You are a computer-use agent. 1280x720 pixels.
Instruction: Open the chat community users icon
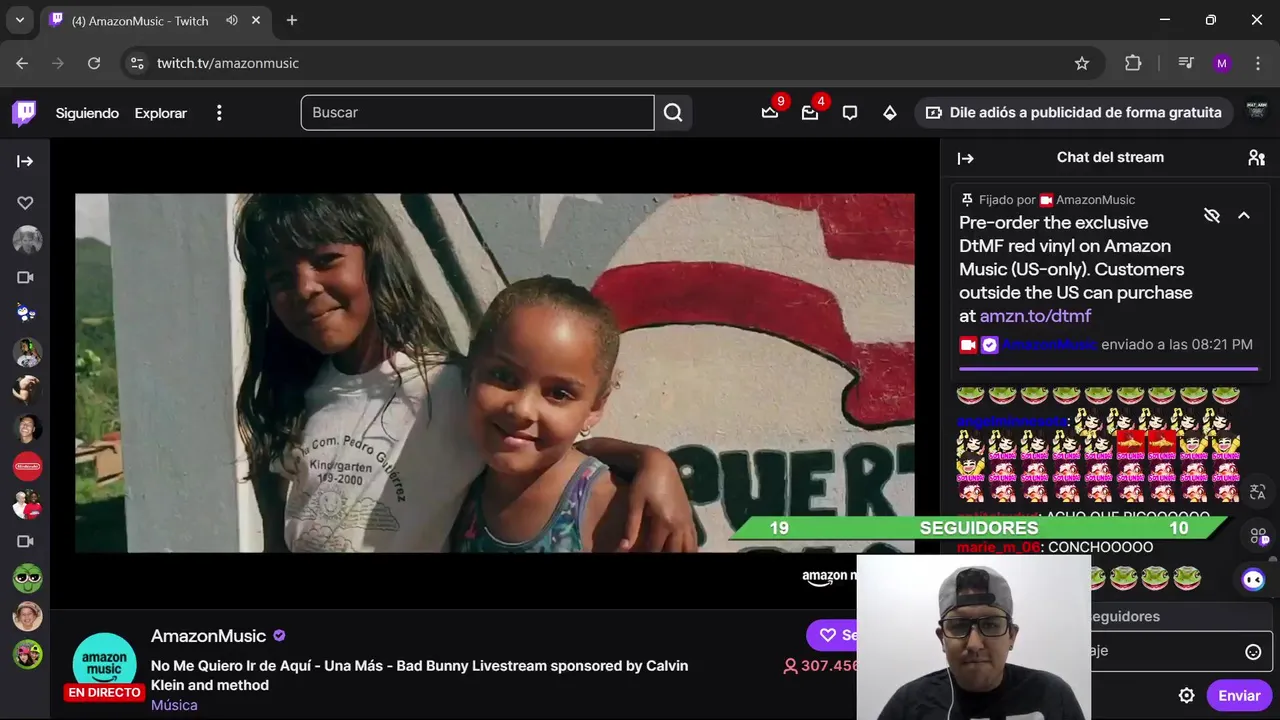1256,158
